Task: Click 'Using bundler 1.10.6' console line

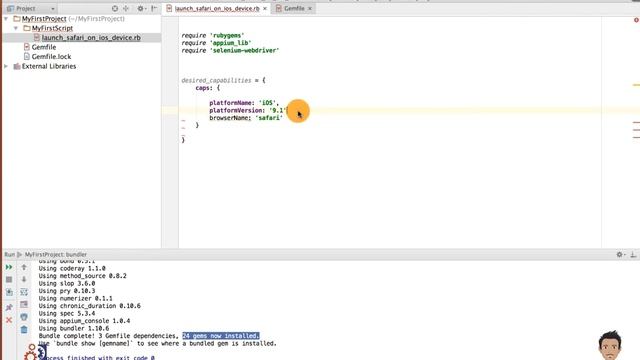Action: (x=74, y=328)
